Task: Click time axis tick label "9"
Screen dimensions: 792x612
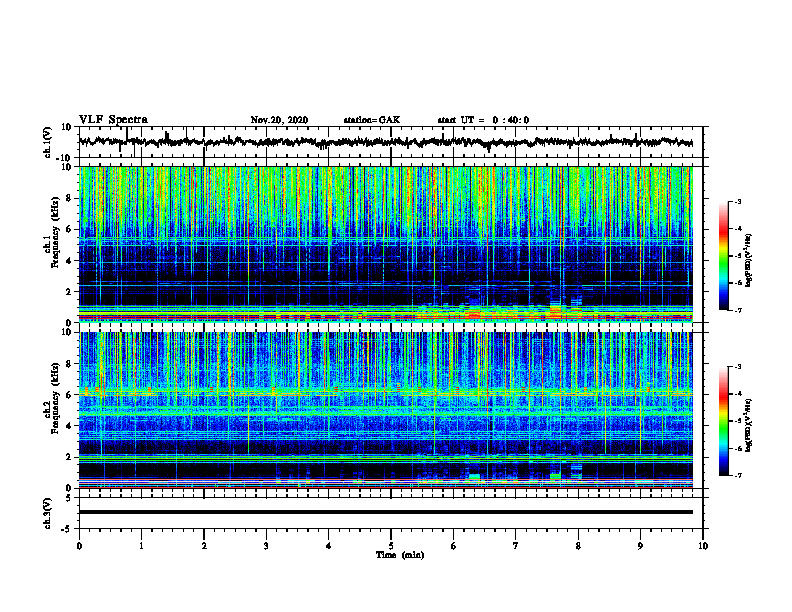Action: point(640,546)
